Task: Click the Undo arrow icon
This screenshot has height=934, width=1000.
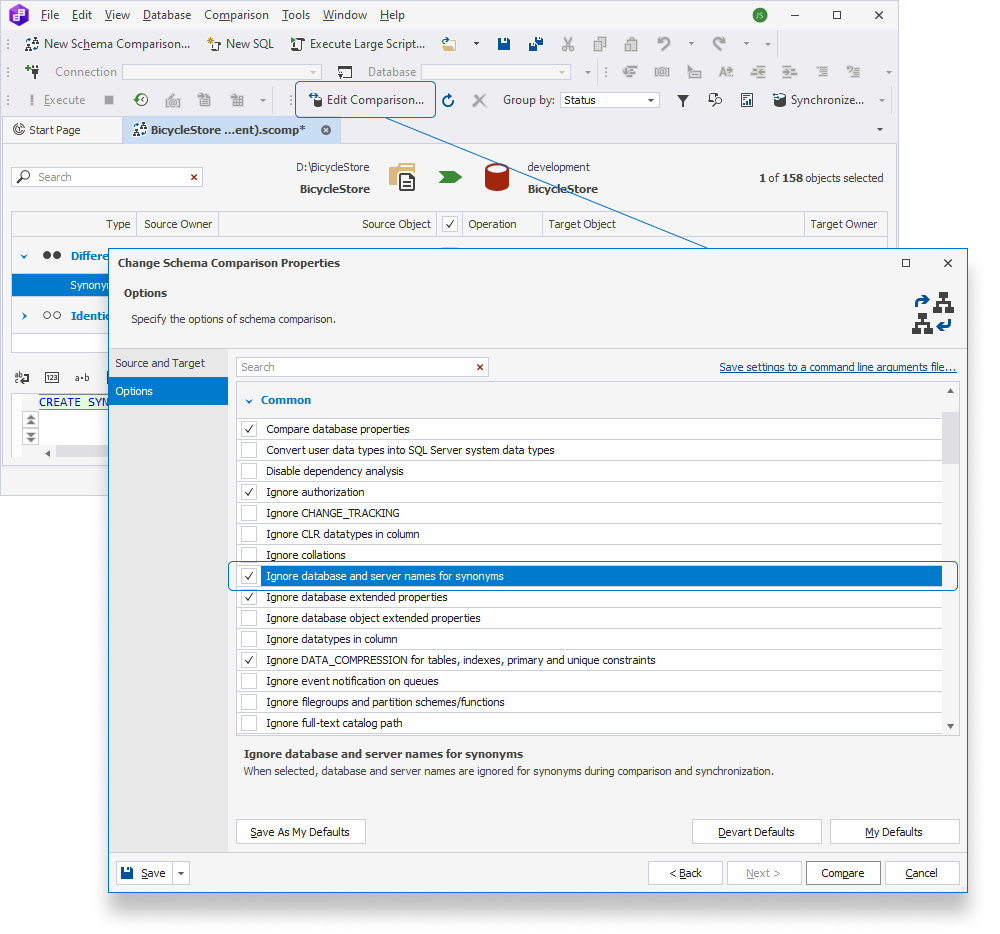Action: tap(664, 44)
